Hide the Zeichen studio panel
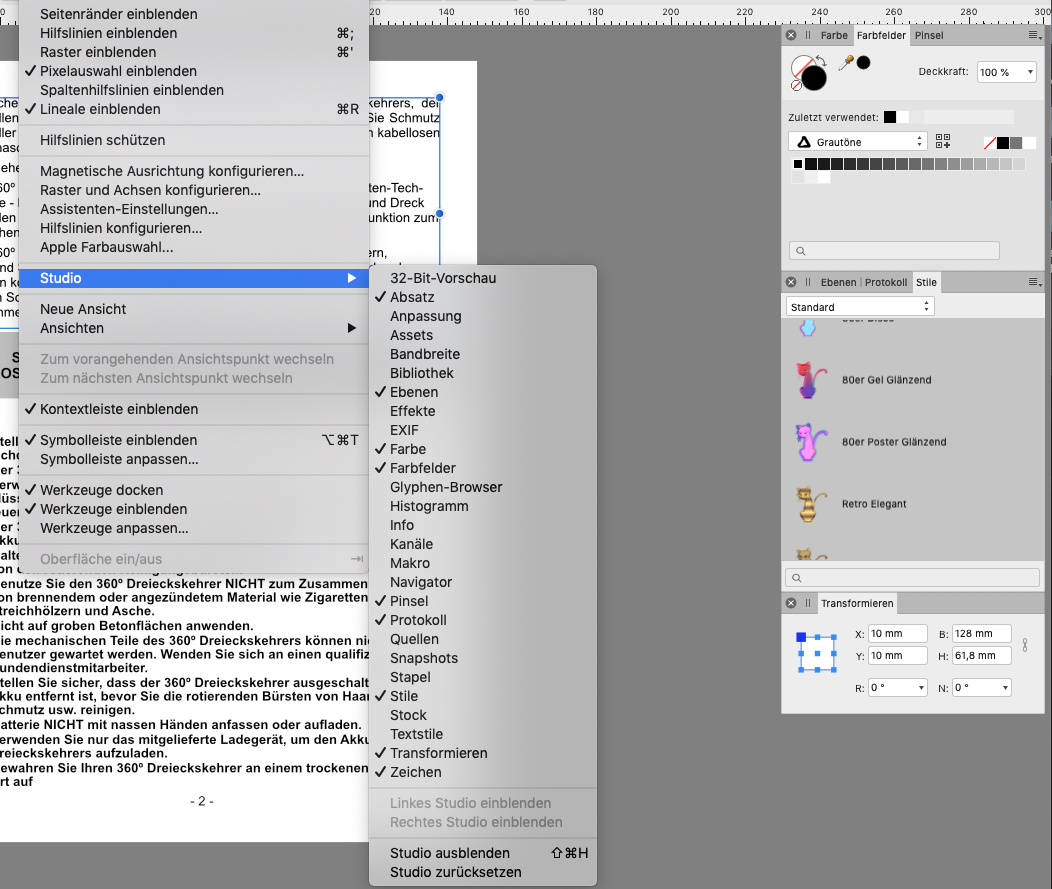 click(415, 772)
